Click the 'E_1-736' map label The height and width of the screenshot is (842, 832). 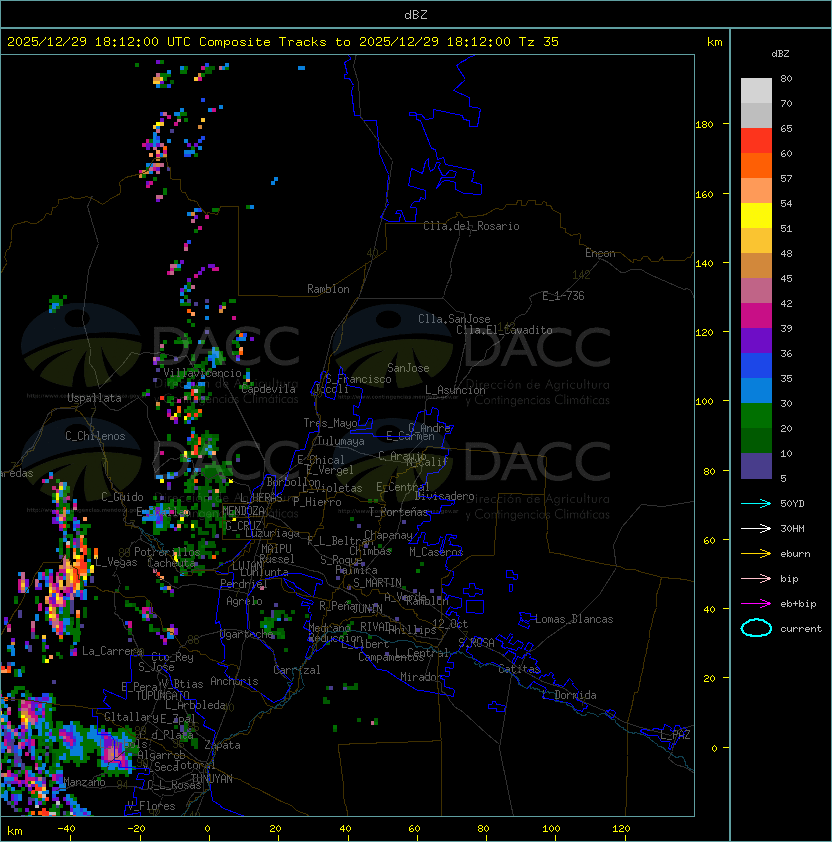[563, 296]
